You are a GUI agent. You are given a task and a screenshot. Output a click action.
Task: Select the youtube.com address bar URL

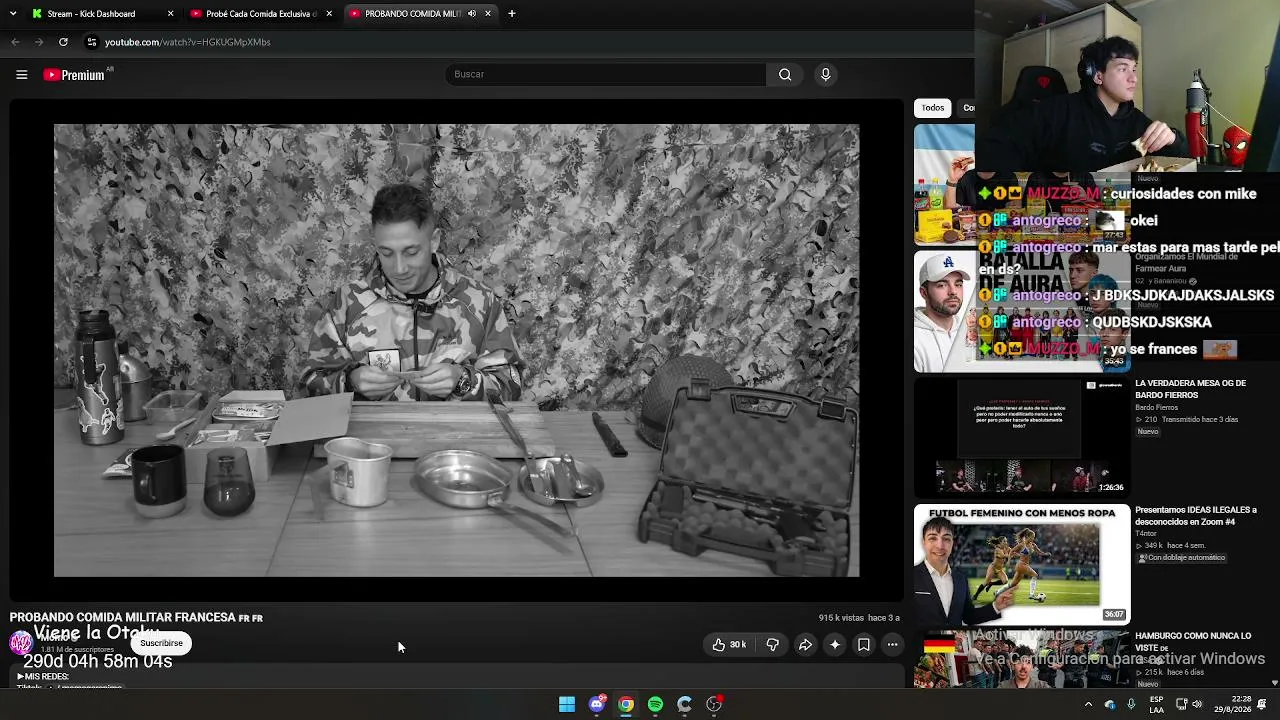point(188,42)
